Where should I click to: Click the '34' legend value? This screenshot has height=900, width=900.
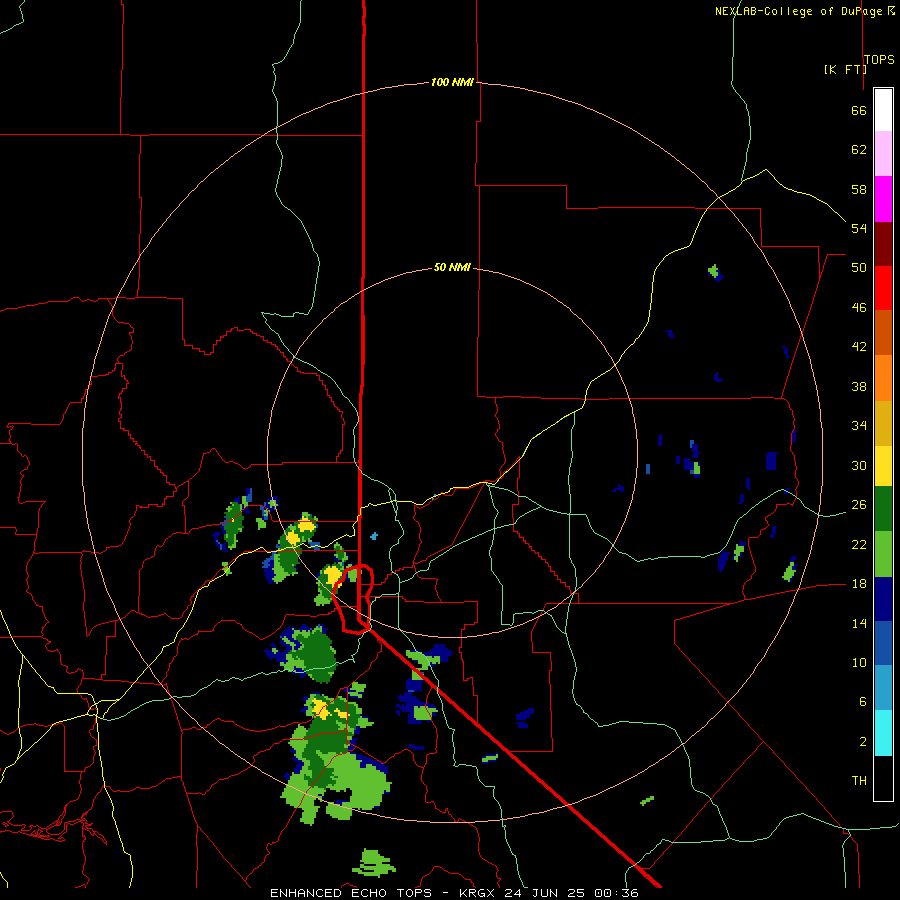pyautogui.click(x=859, y=425)
